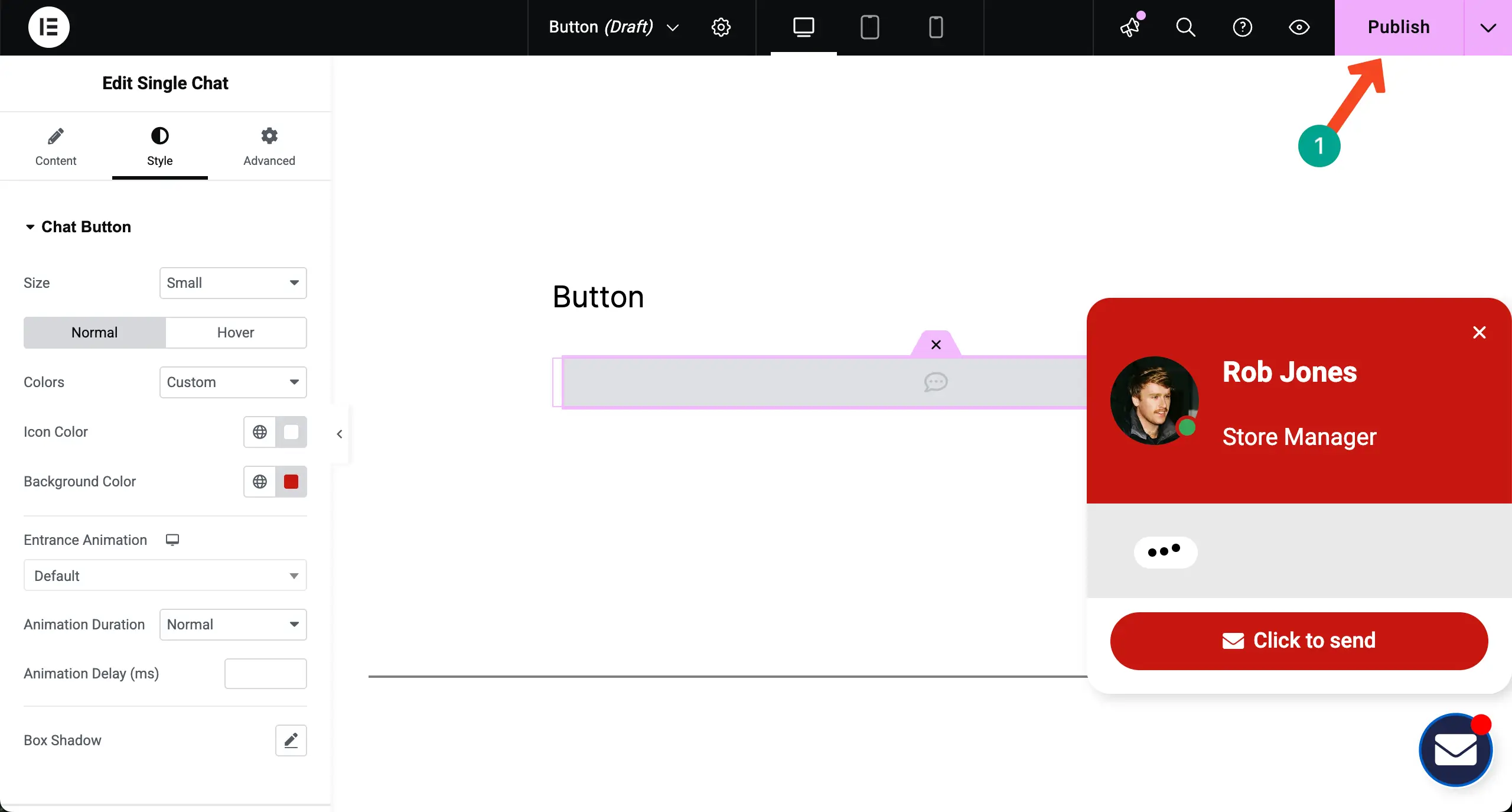Click the Rob Jones name text
The image size is (1512, 812).
pos(1290,372)
